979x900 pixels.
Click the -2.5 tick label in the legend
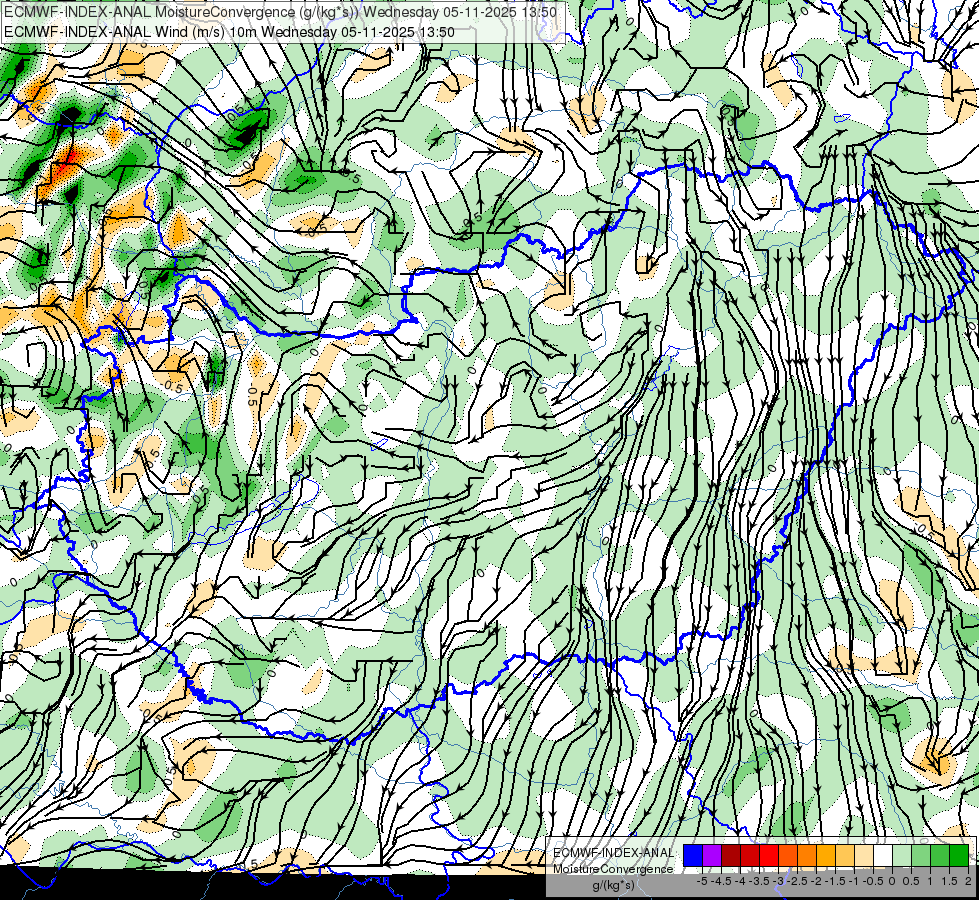(x=797, y=881)
